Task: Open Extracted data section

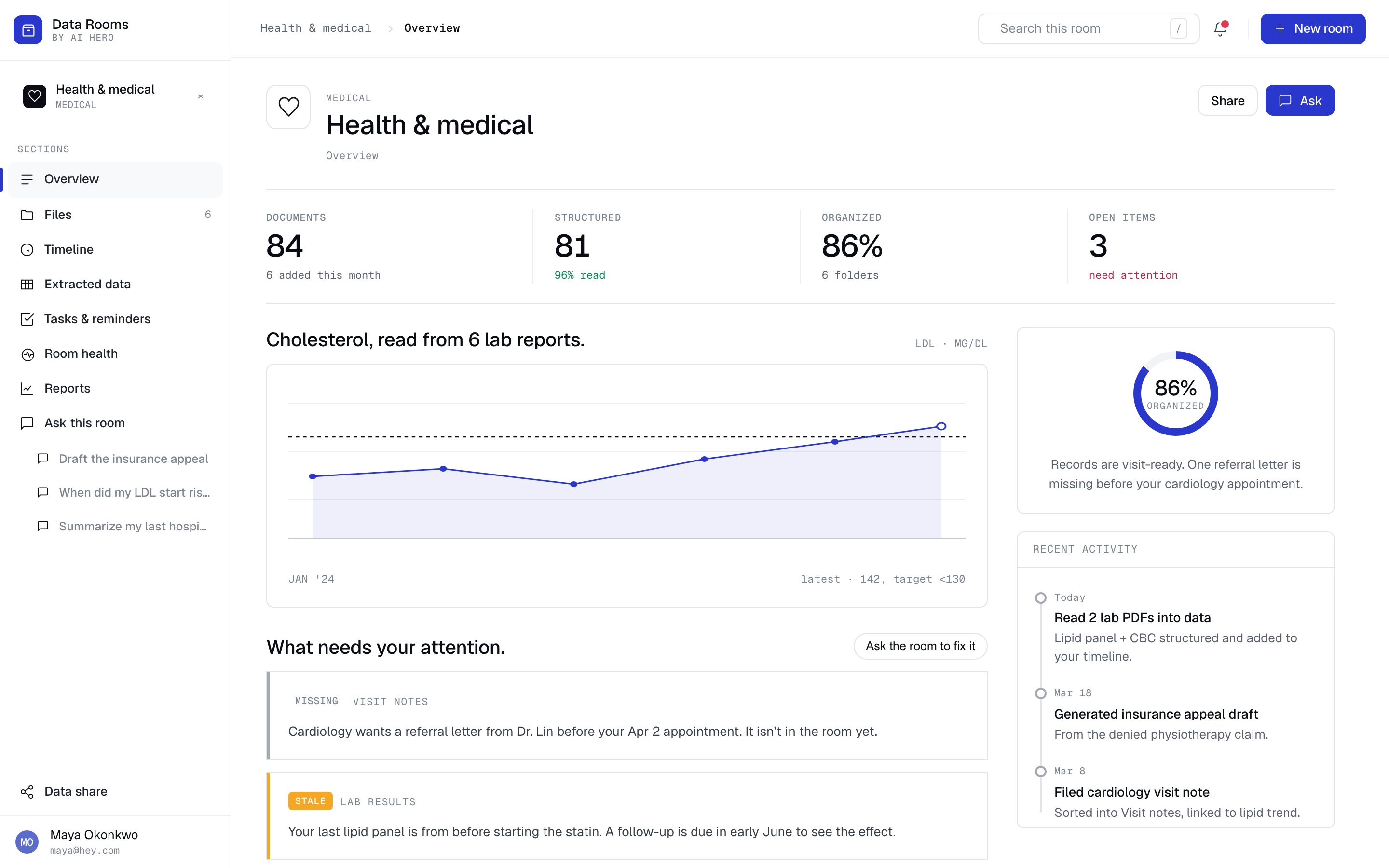Action: (115, 284)
